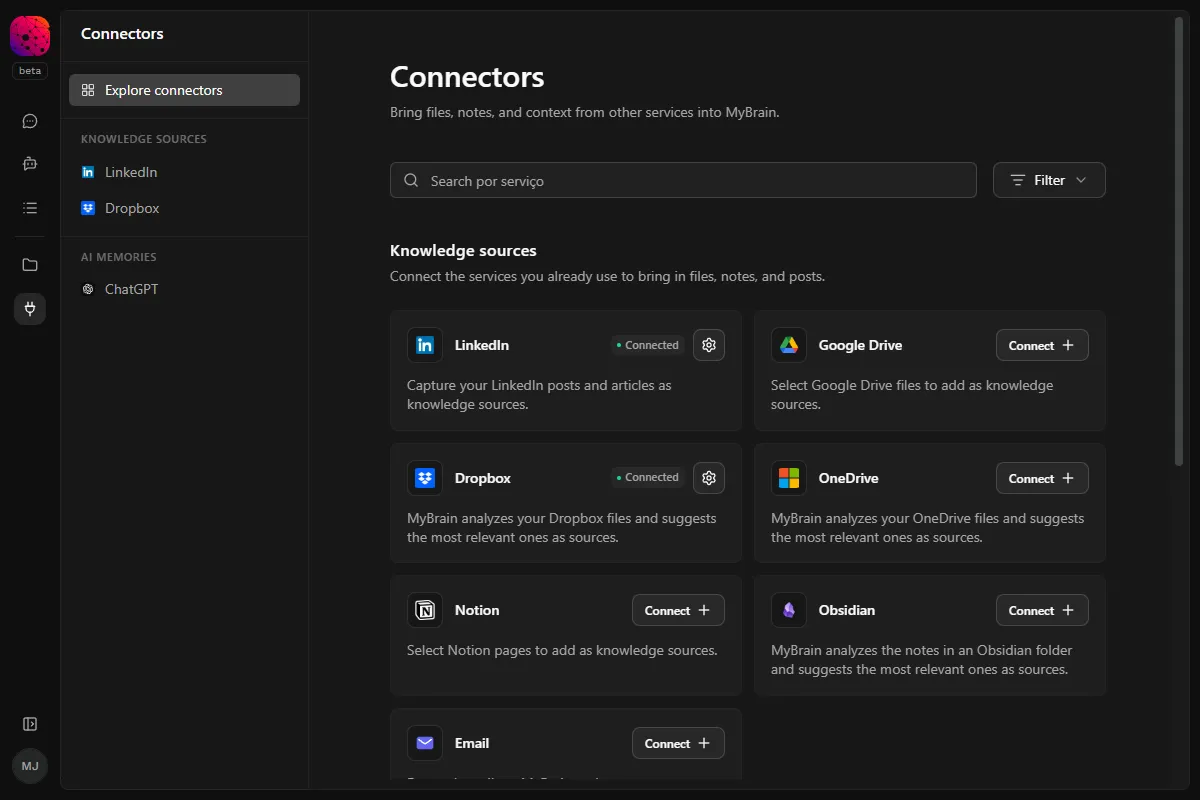This screenshot has width=1200, height=800.
Task: Click the Notion card description text
Action: (x=562, y=650)
